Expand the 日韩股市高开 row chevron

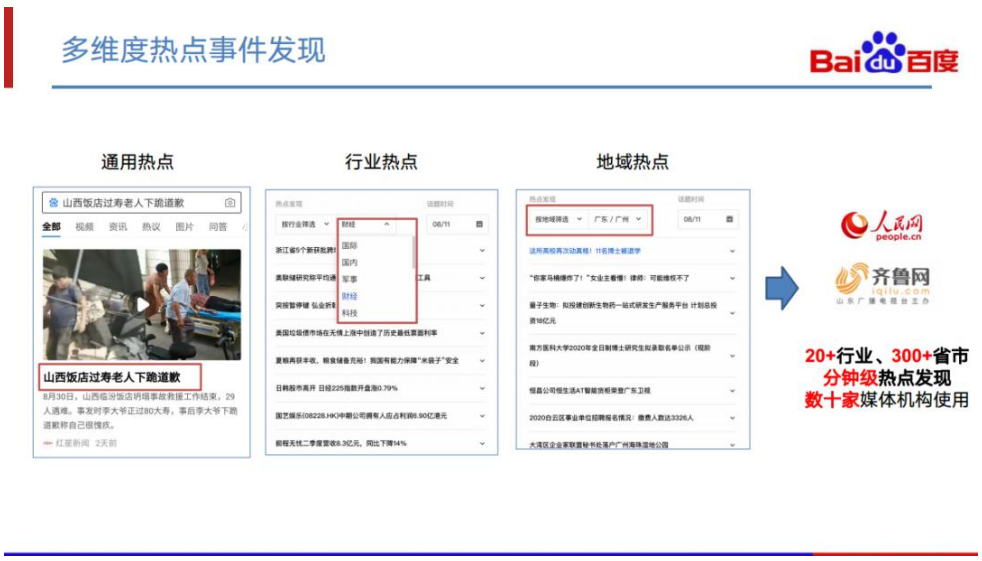click(x=482, y=388)
